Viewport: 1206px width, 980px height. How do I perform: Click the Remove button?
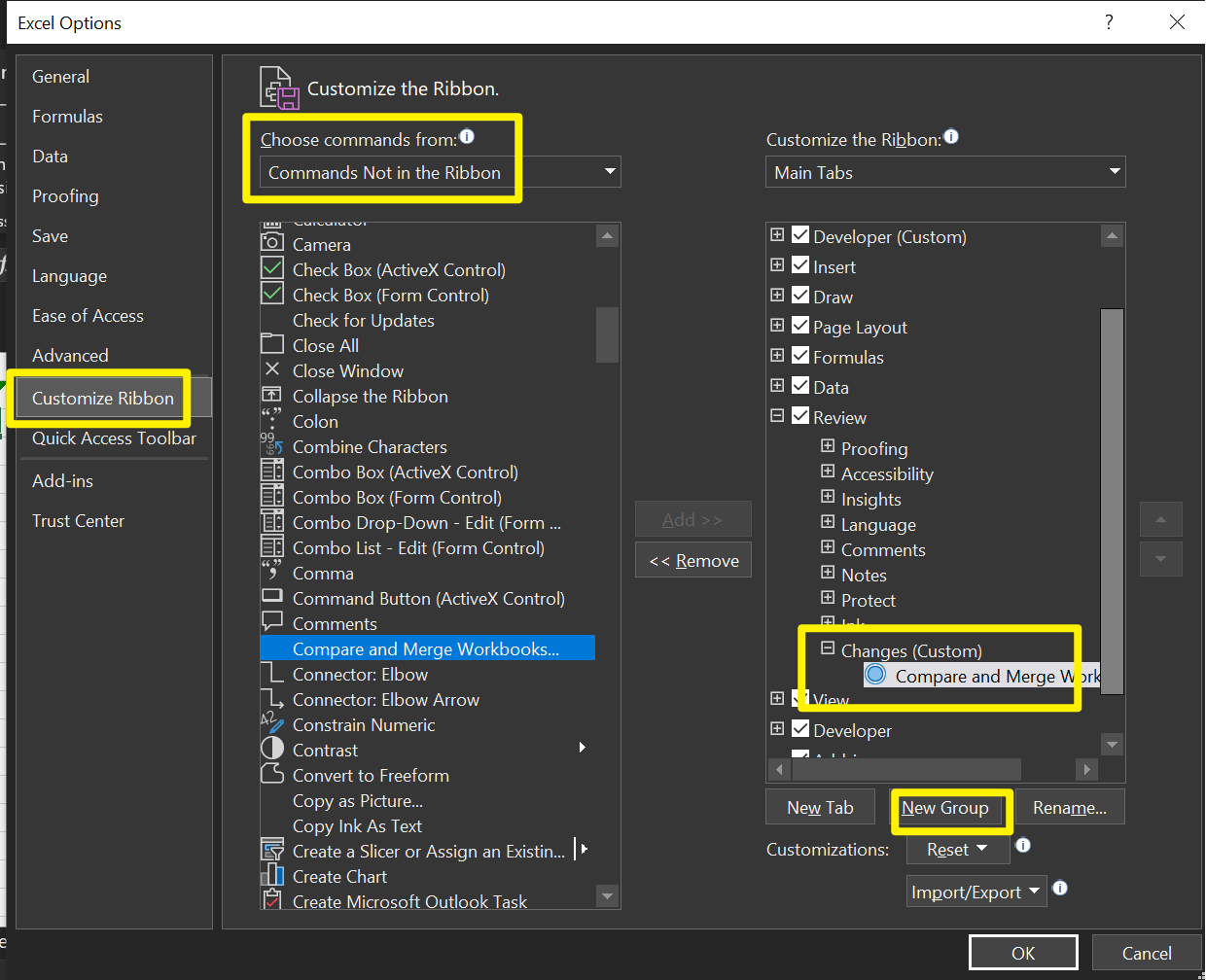coord(693,561)
